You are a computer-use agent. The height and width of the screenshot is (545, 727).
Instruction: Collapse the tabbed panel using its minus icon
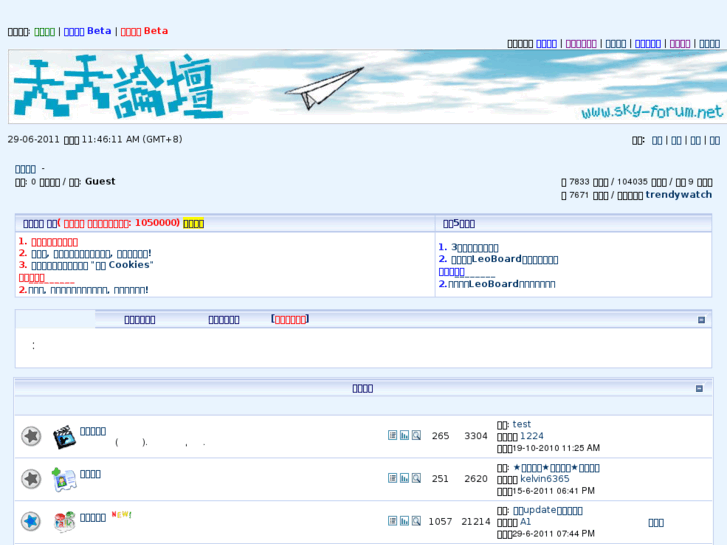point(701,320)
